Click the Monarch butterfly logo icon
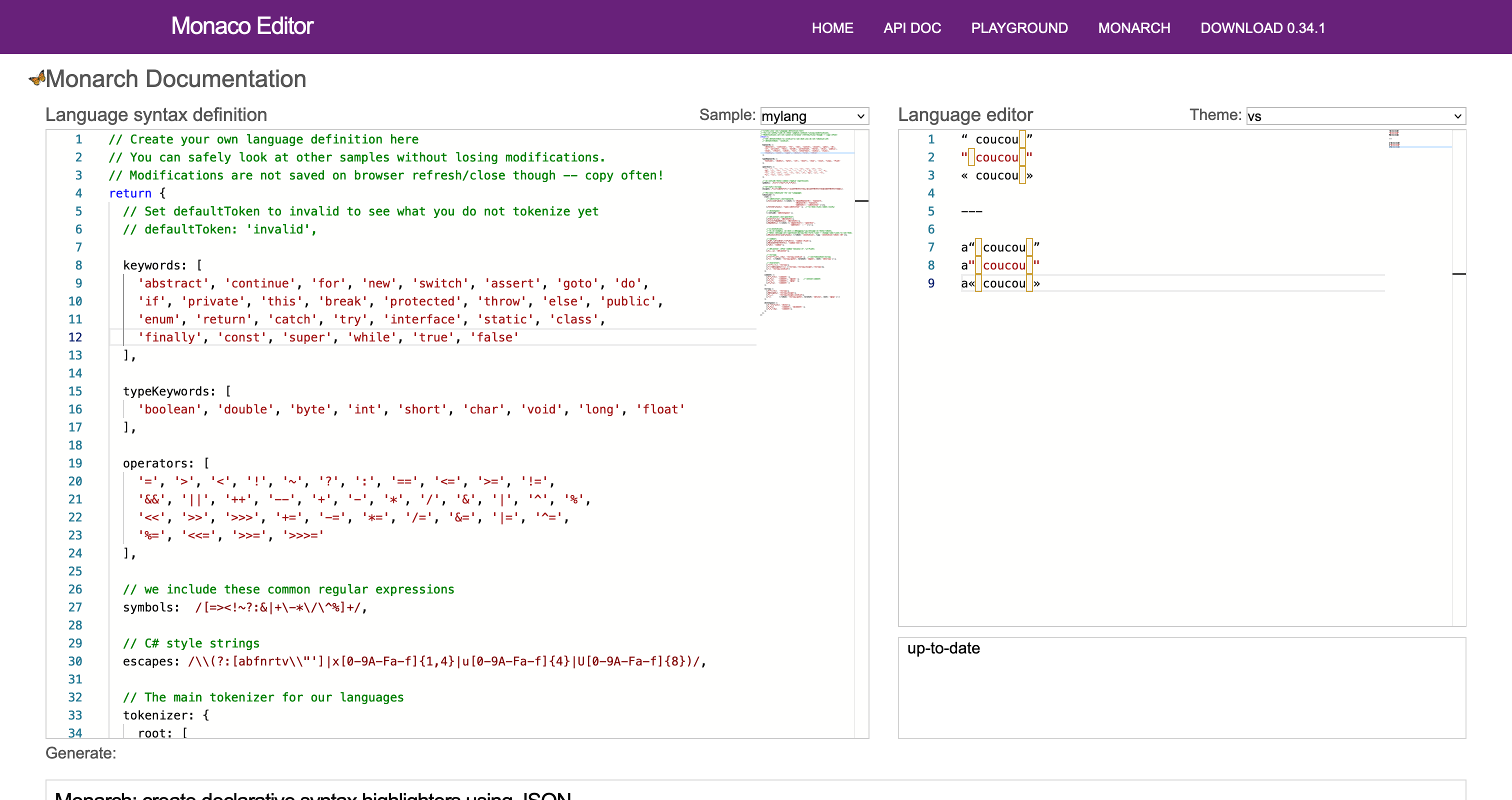 (37, 78)
